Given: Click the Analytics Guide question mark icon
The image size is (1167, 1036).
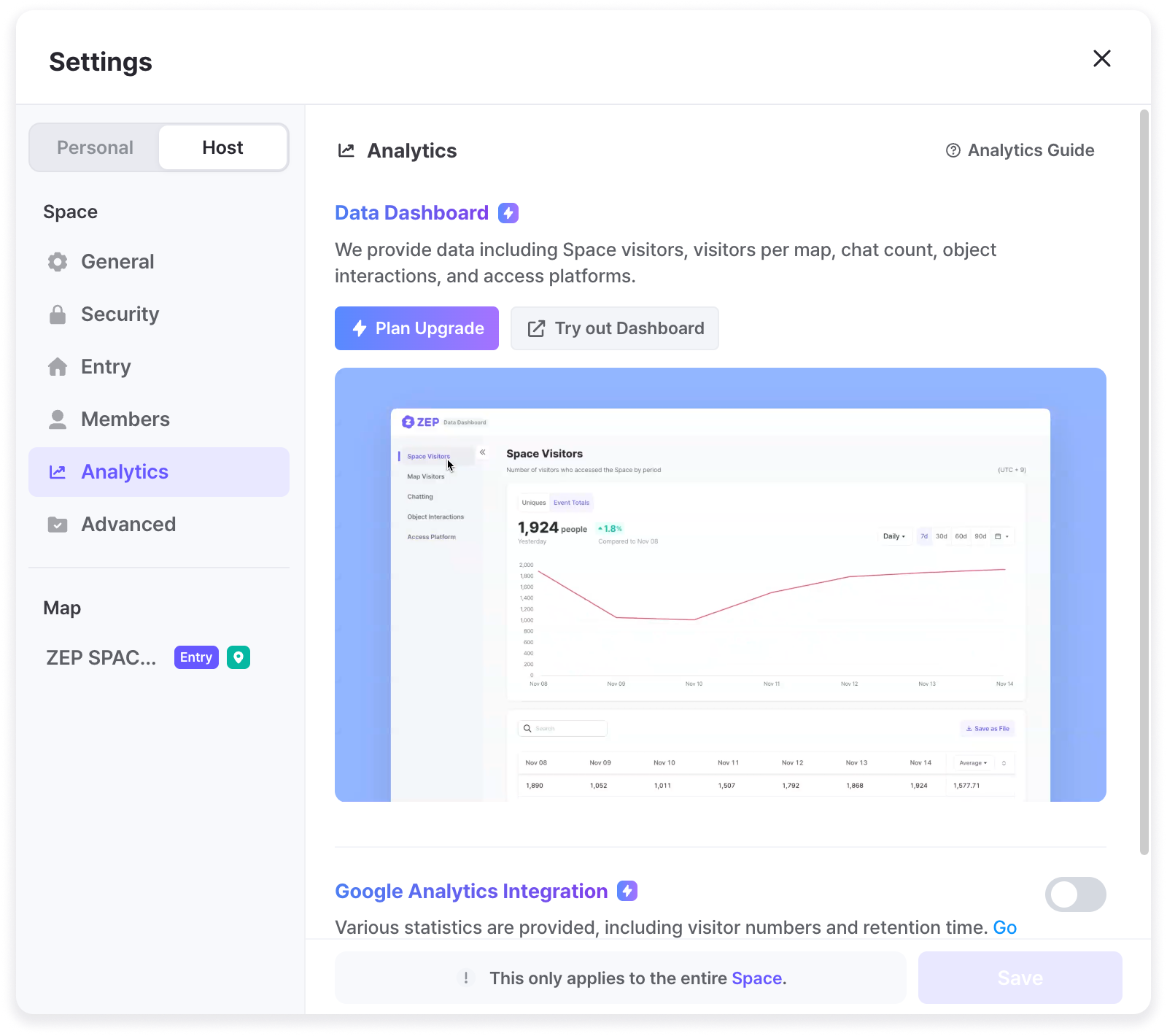Looking at the screenshot, I should click(953, 150).
